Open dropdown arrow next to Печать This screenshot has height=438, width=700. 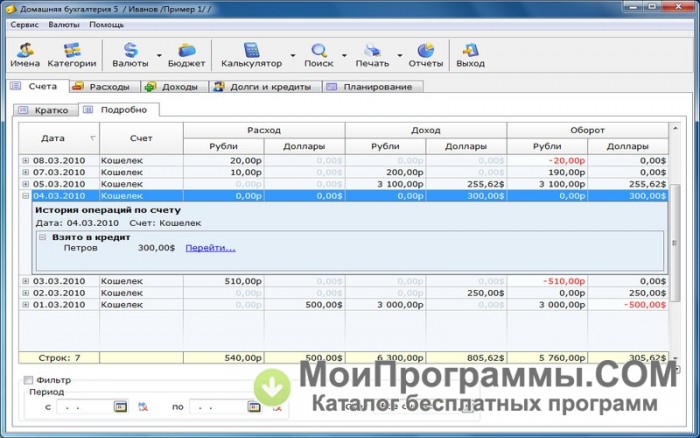pos(399,55)
